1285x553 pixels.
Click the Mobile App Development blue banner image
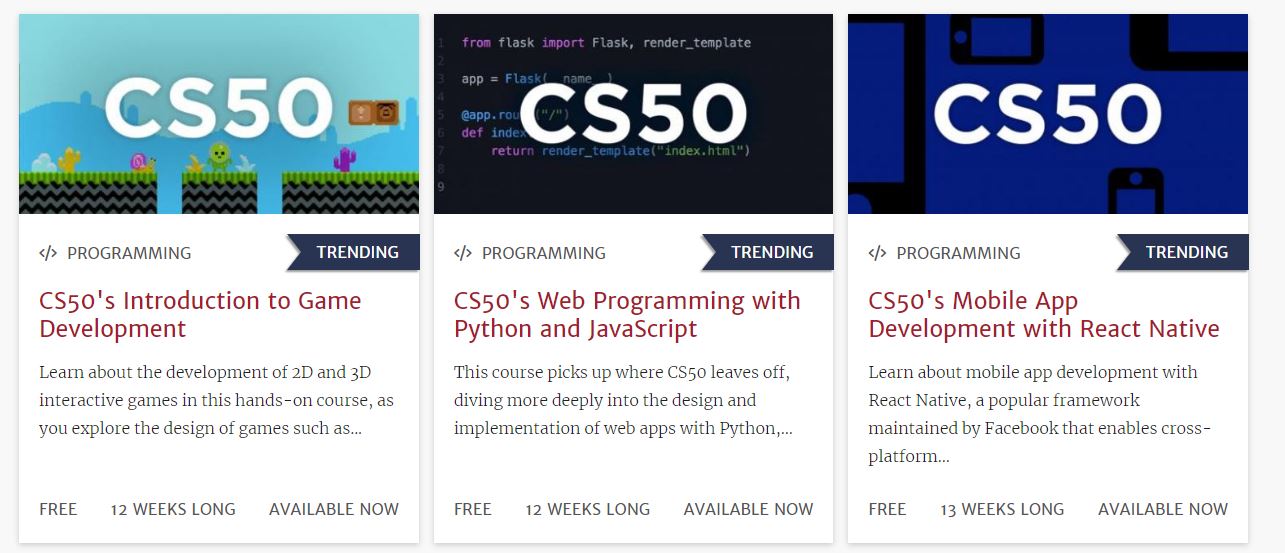coord(1048,114)
